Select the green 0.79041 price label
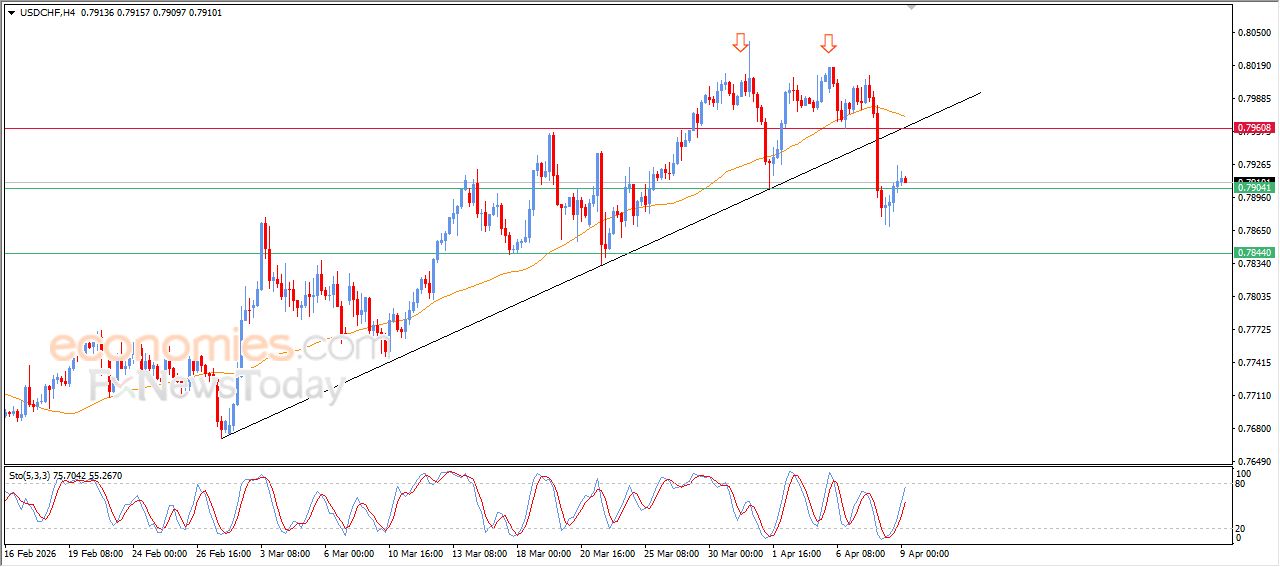 pyautogui.click(x=1254, y=188)
